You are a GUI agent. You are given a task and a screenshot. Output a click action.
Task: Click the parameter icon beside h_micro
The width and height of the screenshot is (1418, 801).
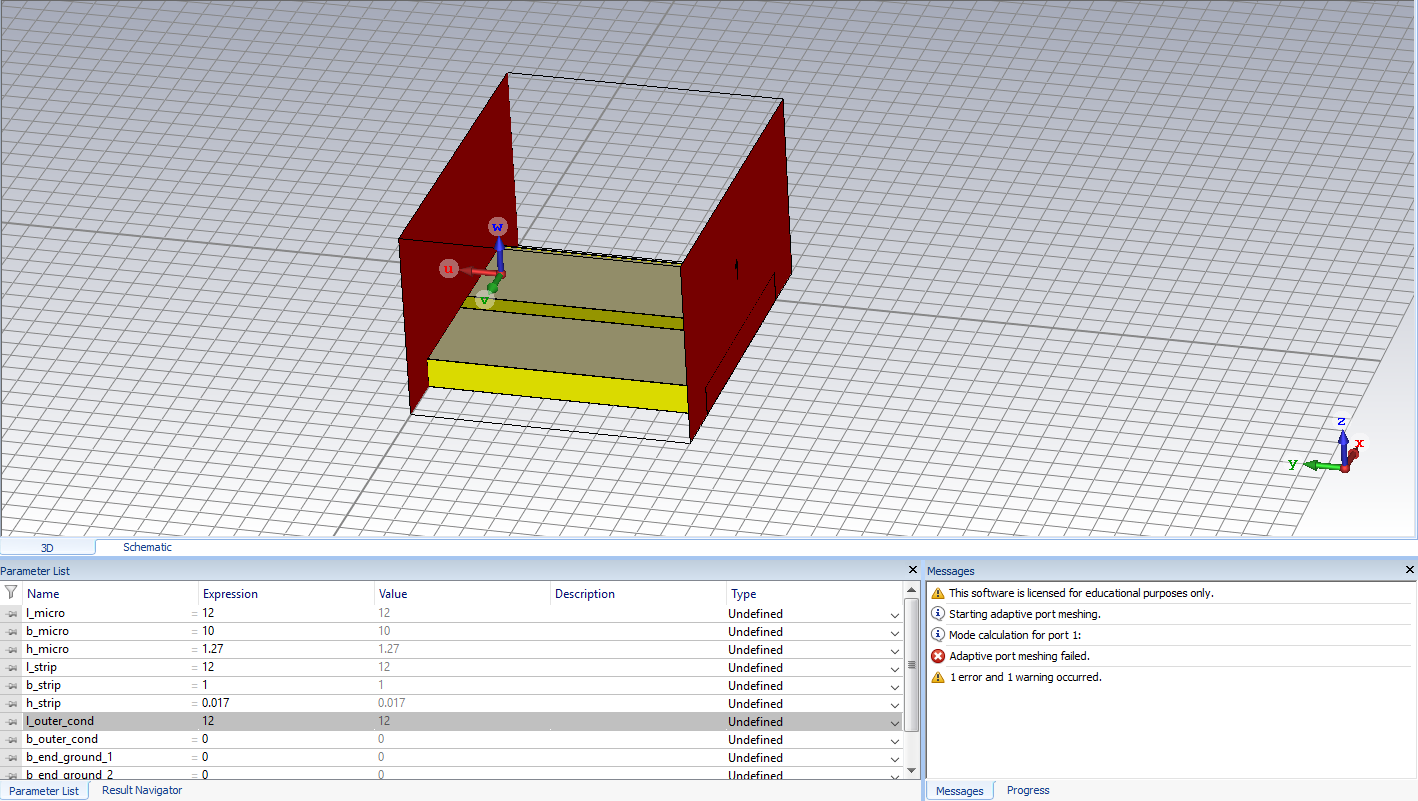click(x=11, y=649)
